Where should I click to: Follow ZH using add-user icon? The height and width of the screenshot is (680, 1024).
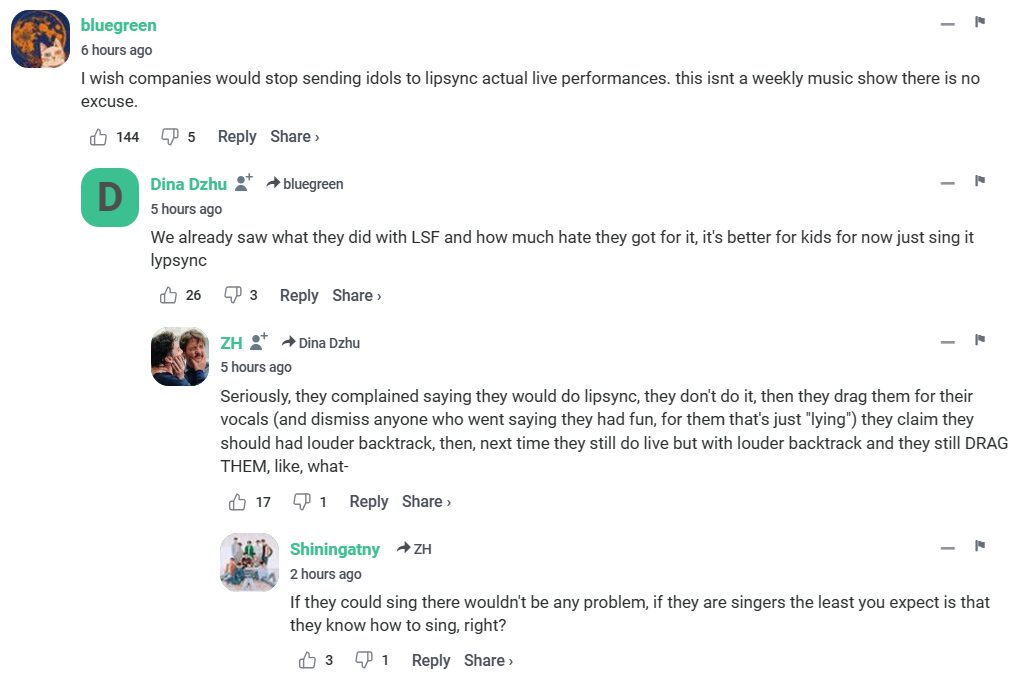pyautogui.click(x=259, y=342)
